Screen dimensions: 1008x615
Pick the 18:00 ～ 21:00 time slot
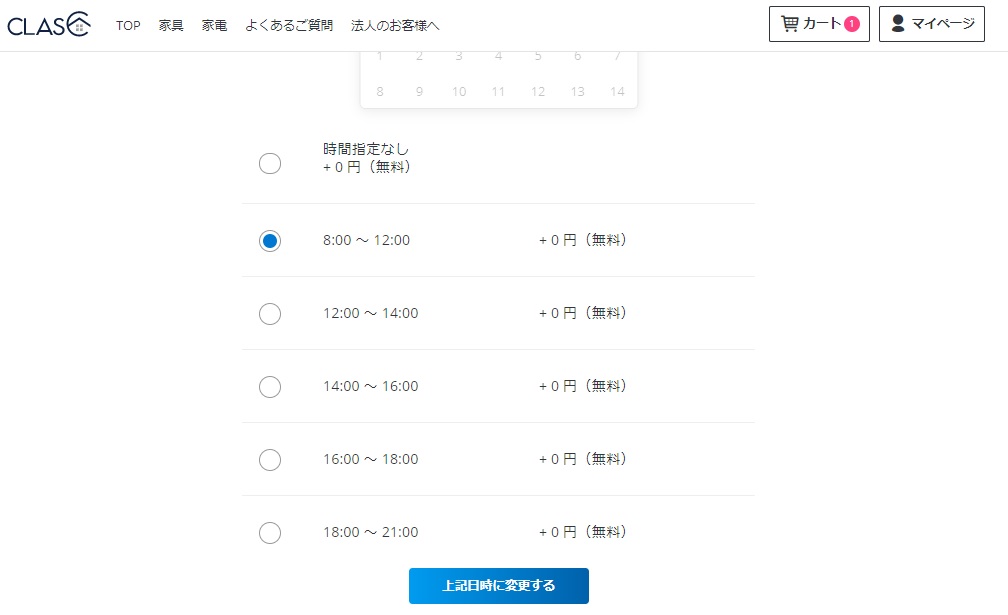[x=270, y=533]
